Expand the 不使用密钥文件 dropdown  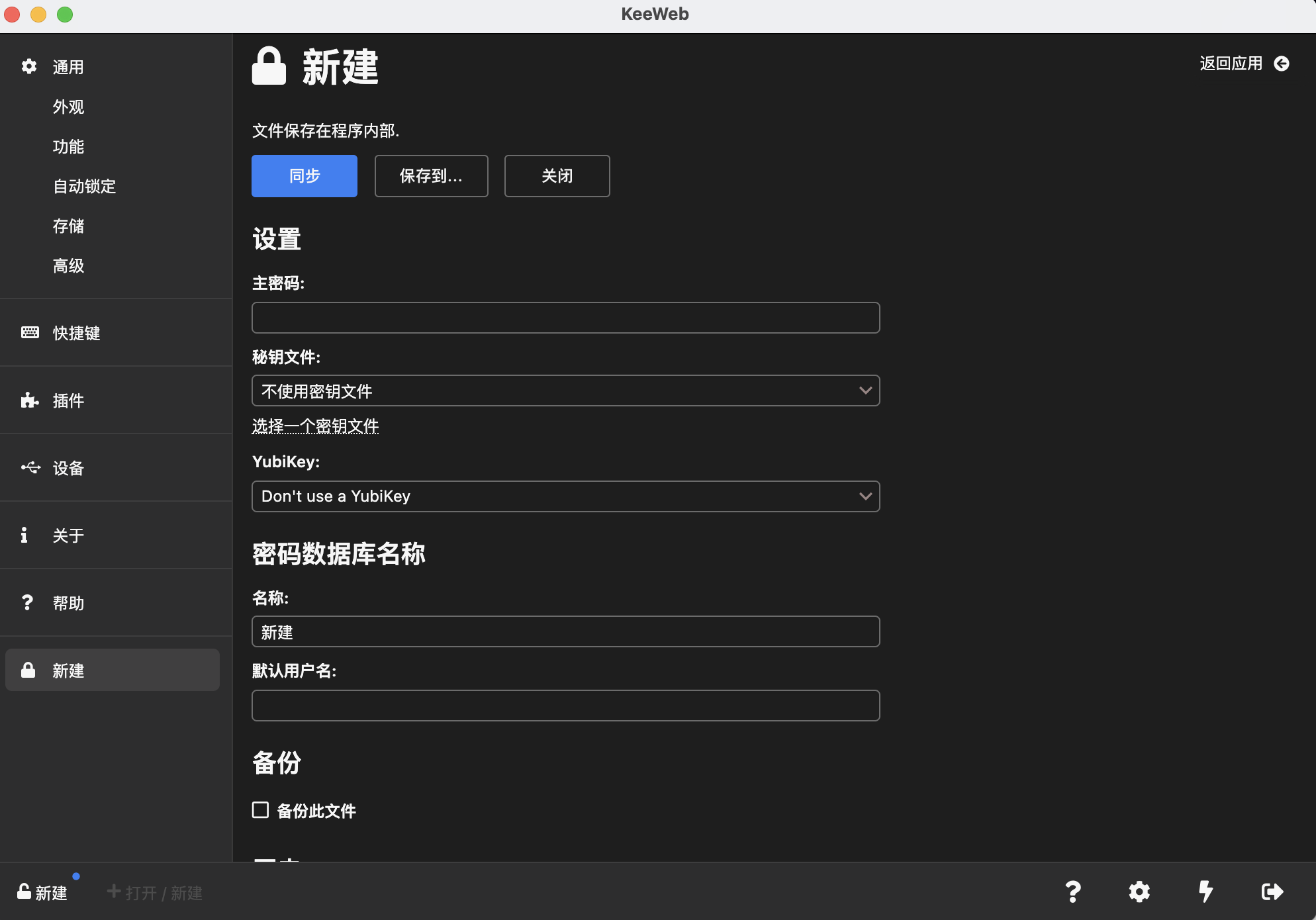click(565, 391)
